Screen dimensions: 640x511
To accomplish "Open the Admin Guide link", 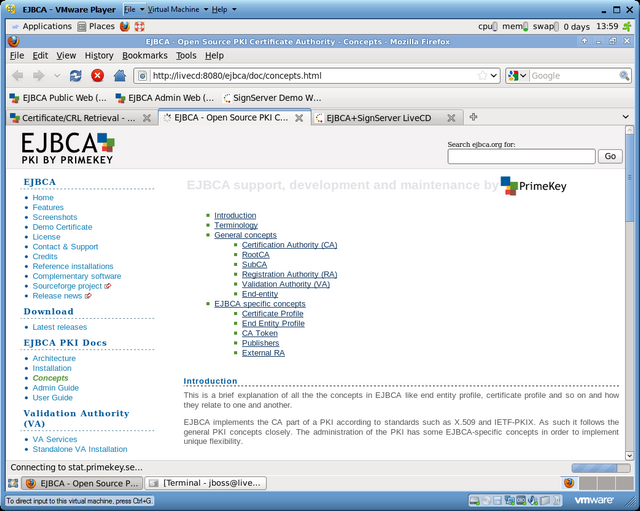I will coord(56,388).
